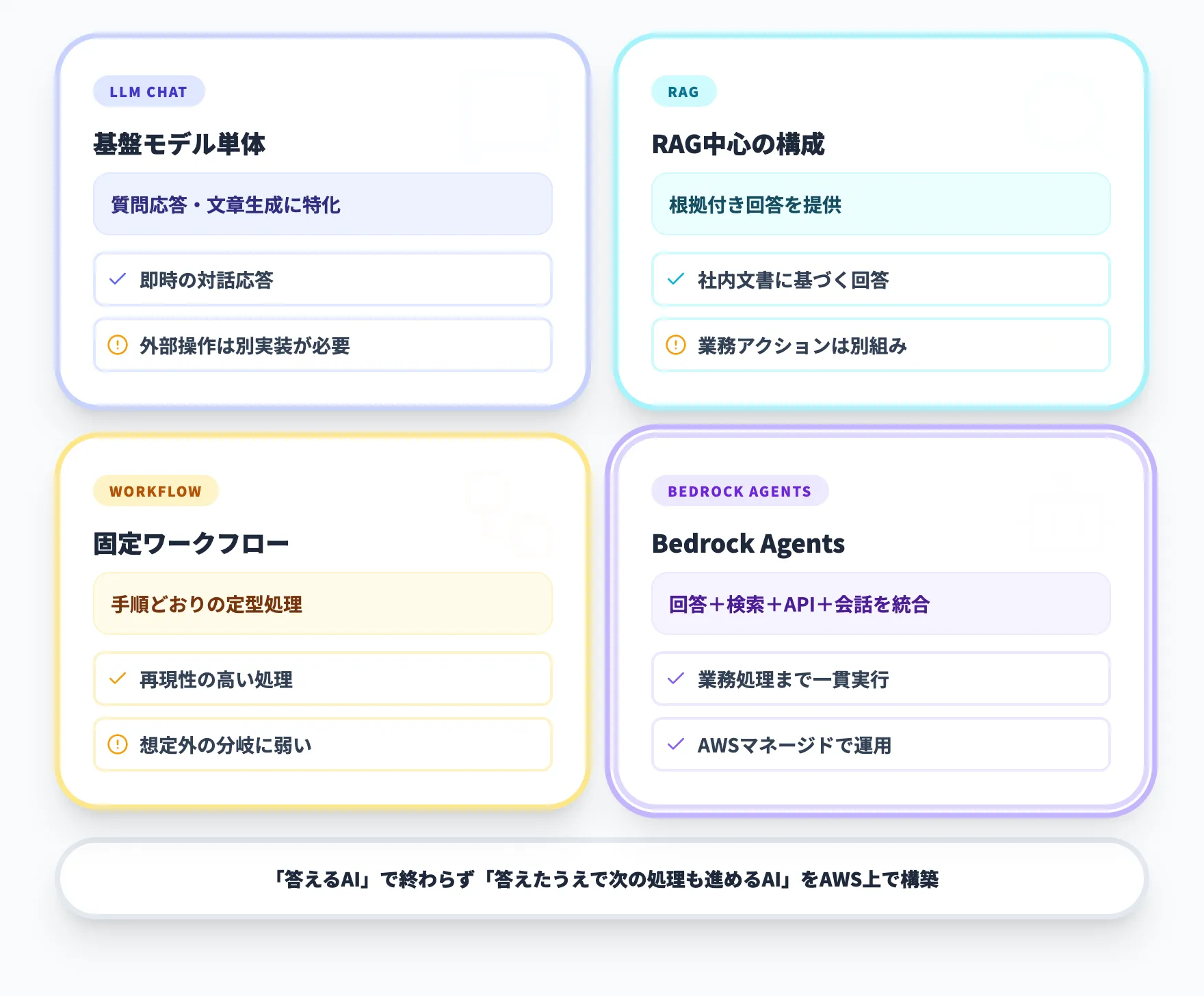The height and width of the screenshot is (996, 1204).
Task: Expand the RAG中心の構成 card
Action: (737, 145)
